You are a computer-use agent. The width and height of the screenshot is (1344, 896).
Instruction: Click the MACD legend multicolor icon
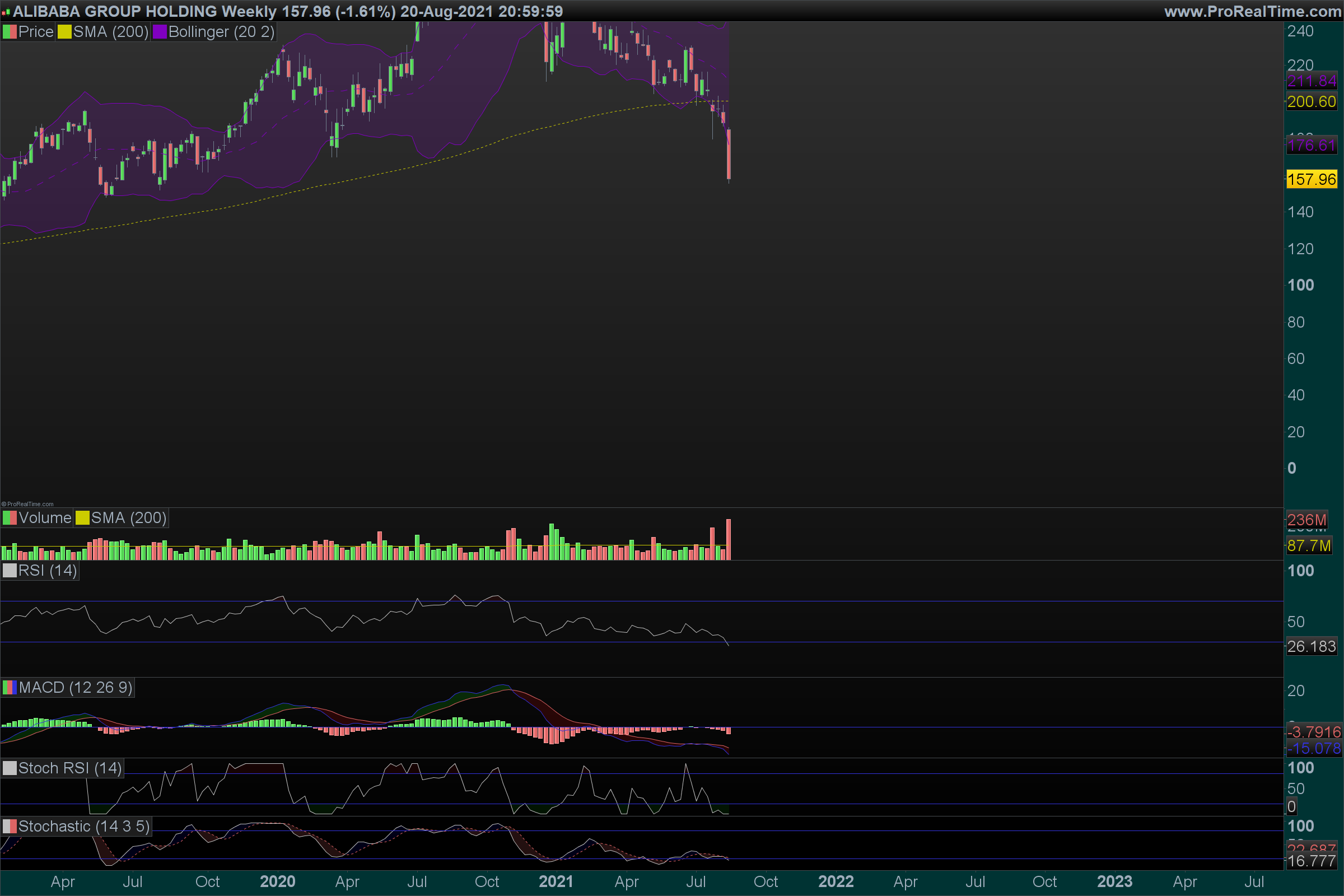click(x=10, y=688)
